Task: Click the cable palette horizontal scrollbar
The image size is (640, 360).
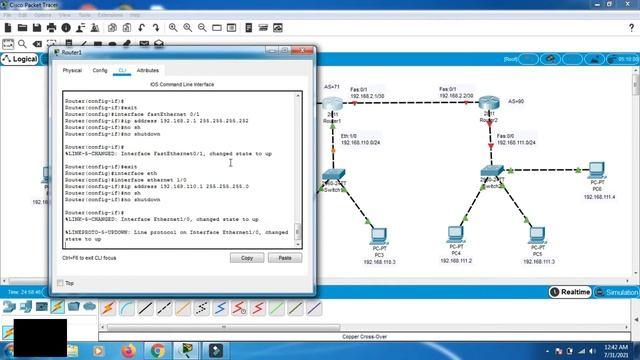Action: coord(223,327)
